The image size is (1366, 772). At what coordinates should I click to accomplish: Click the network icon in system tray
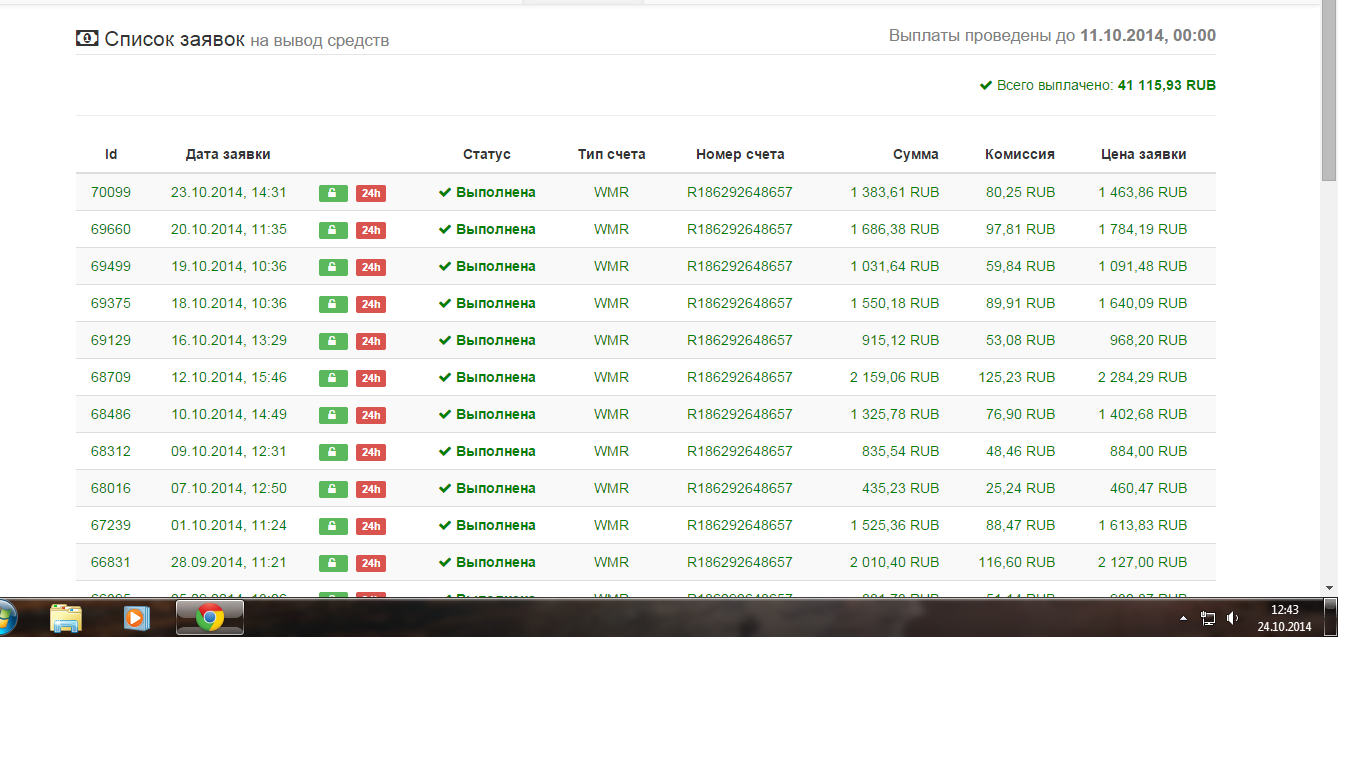(1208, 619)
